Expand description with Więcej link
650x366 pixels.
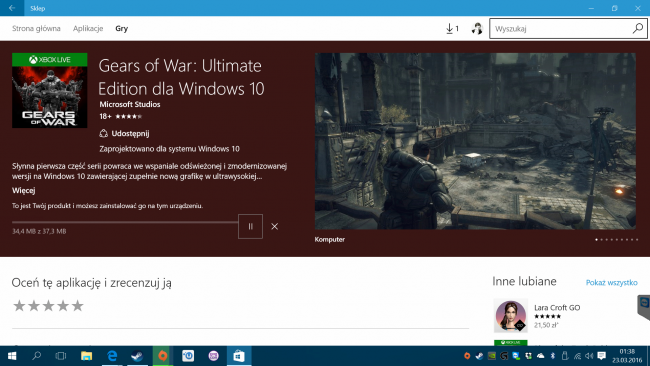tap(24, 191)
